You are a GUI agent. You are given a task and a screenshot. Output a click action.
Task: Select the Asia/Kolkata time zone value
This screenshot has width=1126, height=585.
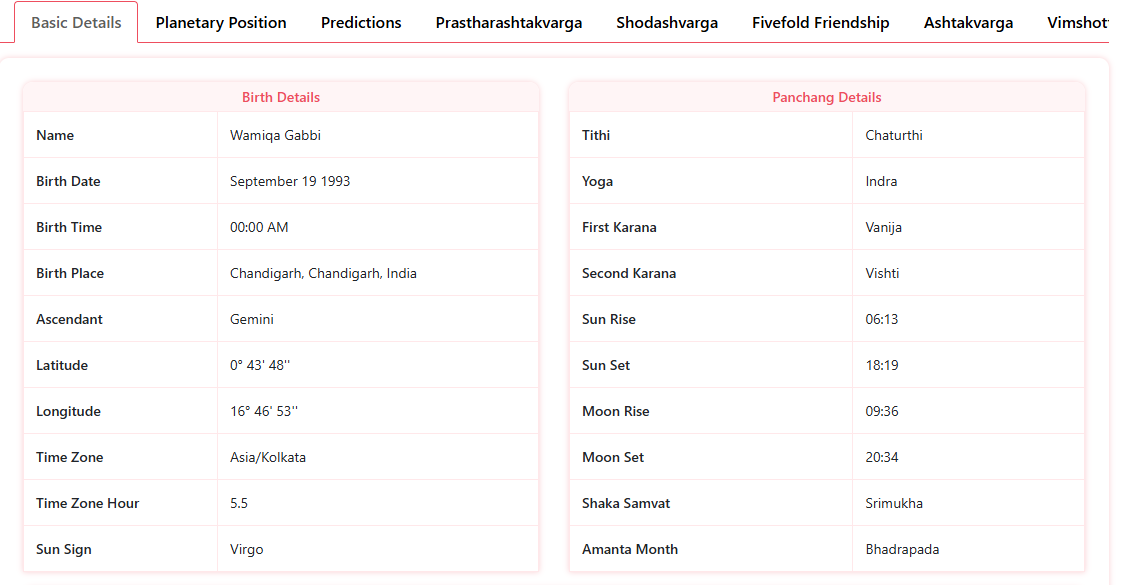pyautogui.click(x=268, y=457)
